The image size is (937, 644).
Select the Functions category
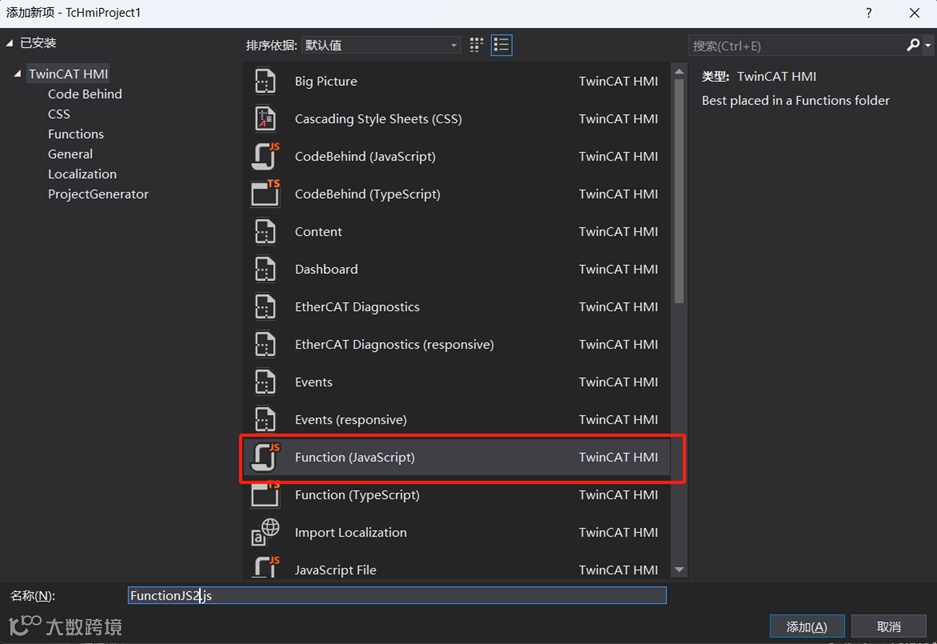(76, 134)
